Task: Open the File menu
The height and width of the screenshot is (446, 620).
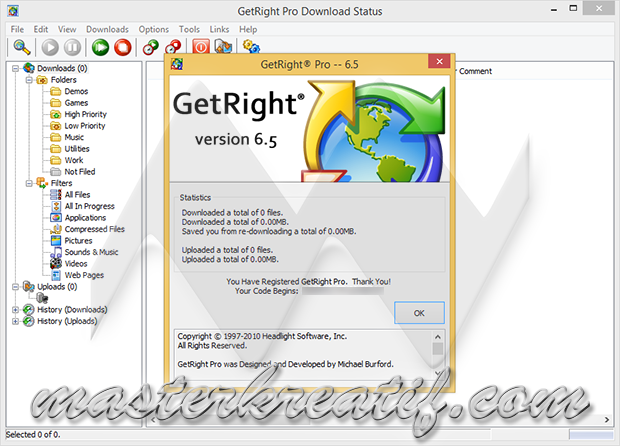Action: point(17,29)
